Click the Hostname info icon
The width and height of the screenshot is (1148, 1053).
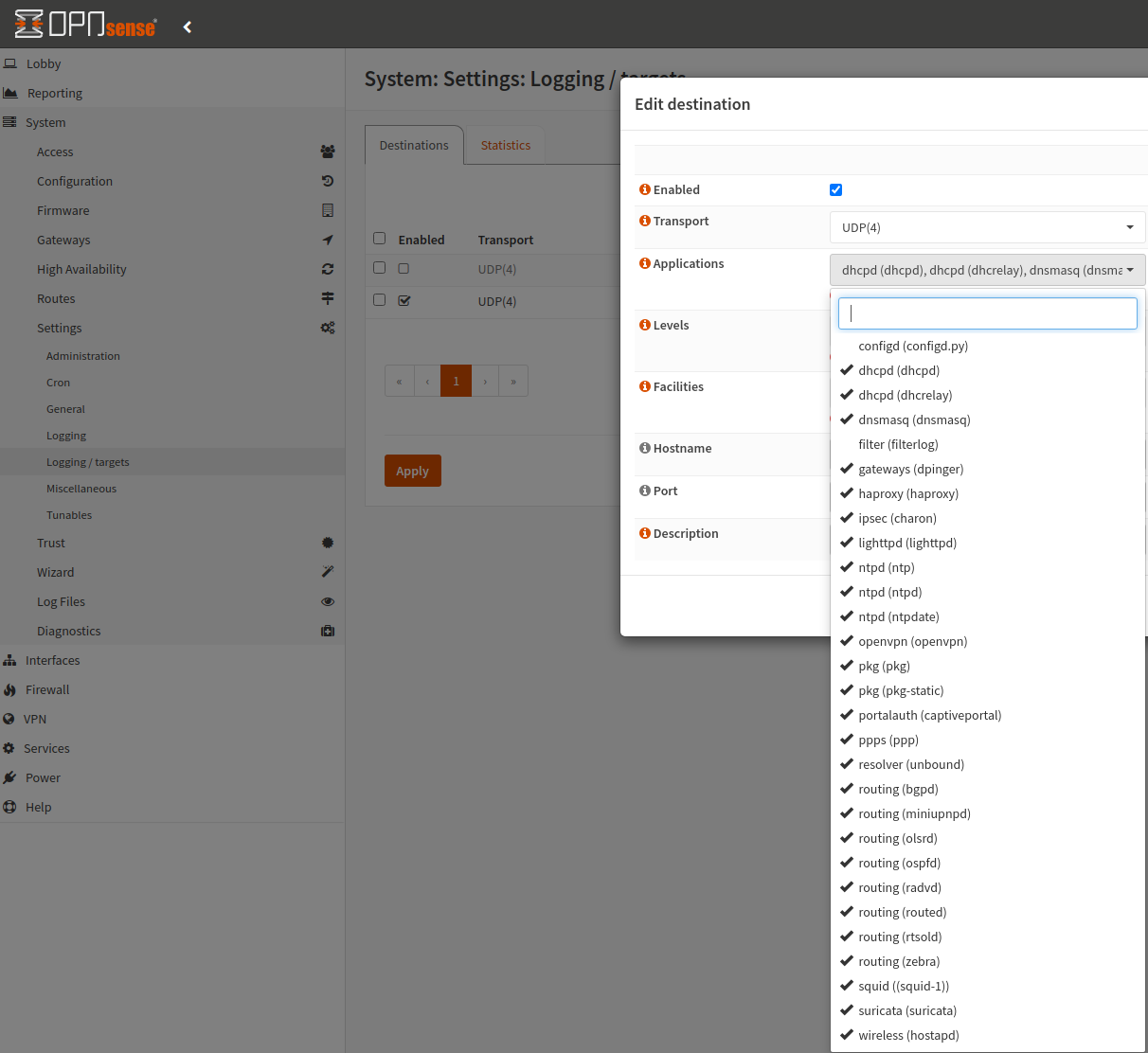pos(645,448)
